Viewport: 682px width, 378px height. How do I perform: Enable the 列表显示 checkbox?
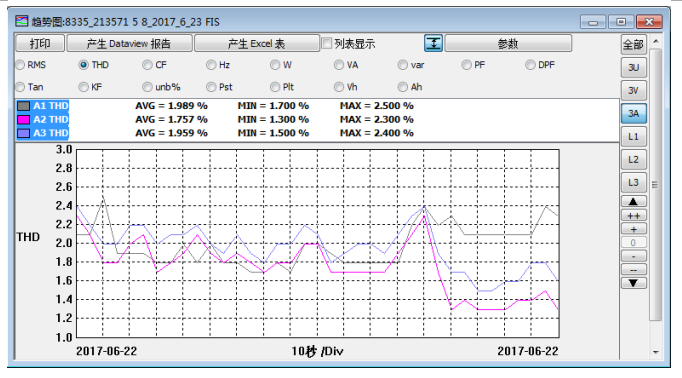(x=326, y=43)
